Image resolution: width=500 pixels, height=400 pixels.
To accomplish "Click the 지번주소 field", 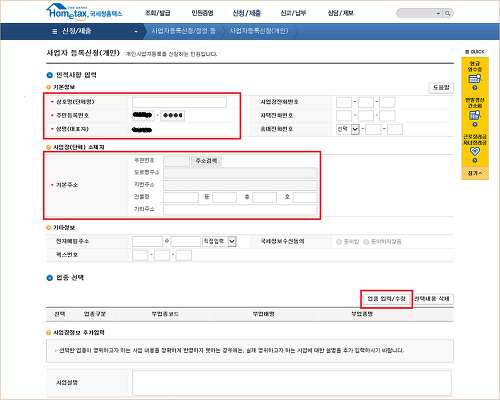I will tap(240, 185).
